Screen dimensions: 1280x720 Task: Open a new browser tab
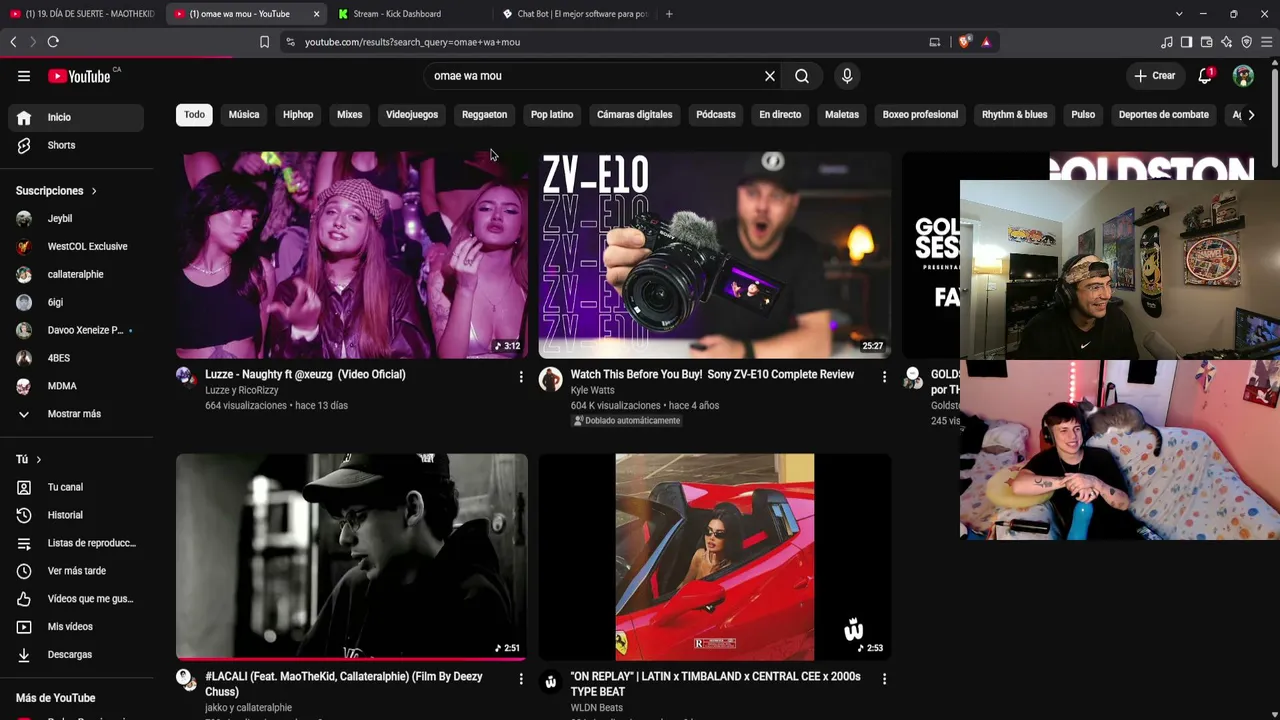669,14
